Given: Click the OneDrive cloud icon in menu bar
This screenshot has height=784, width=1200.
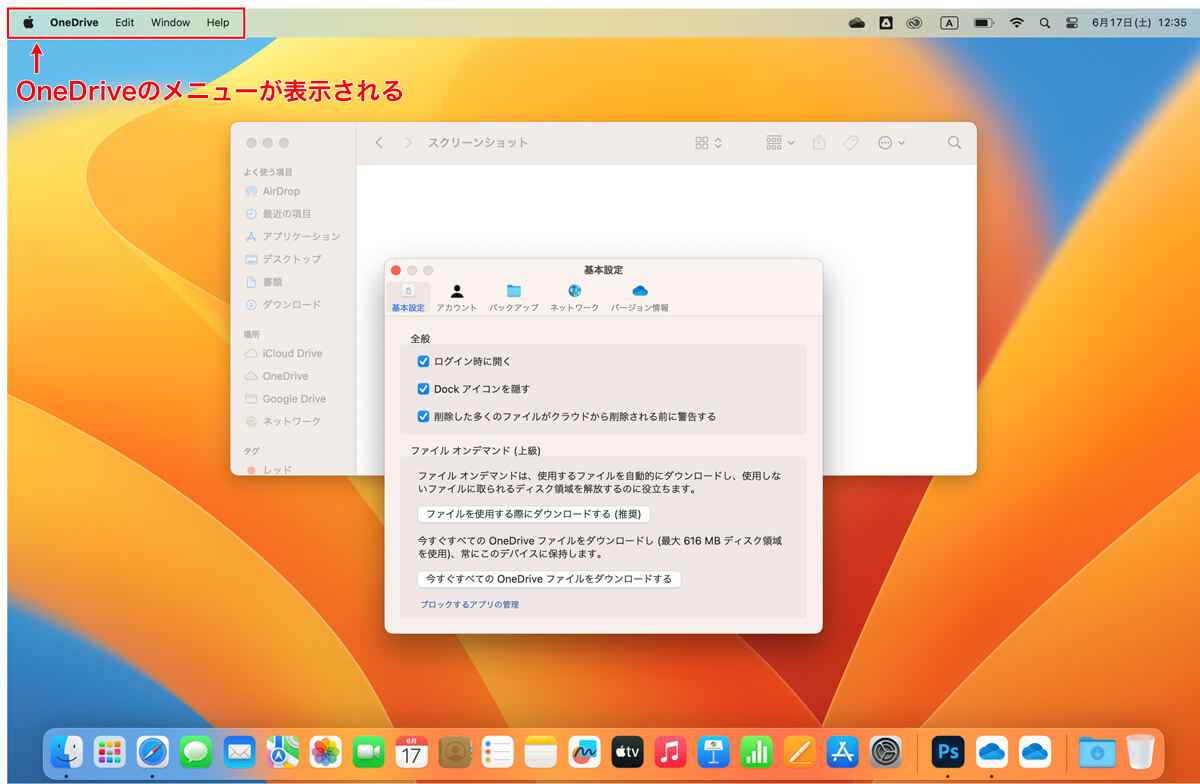Looking at the screenshot, I should click(x=856, y=22).
